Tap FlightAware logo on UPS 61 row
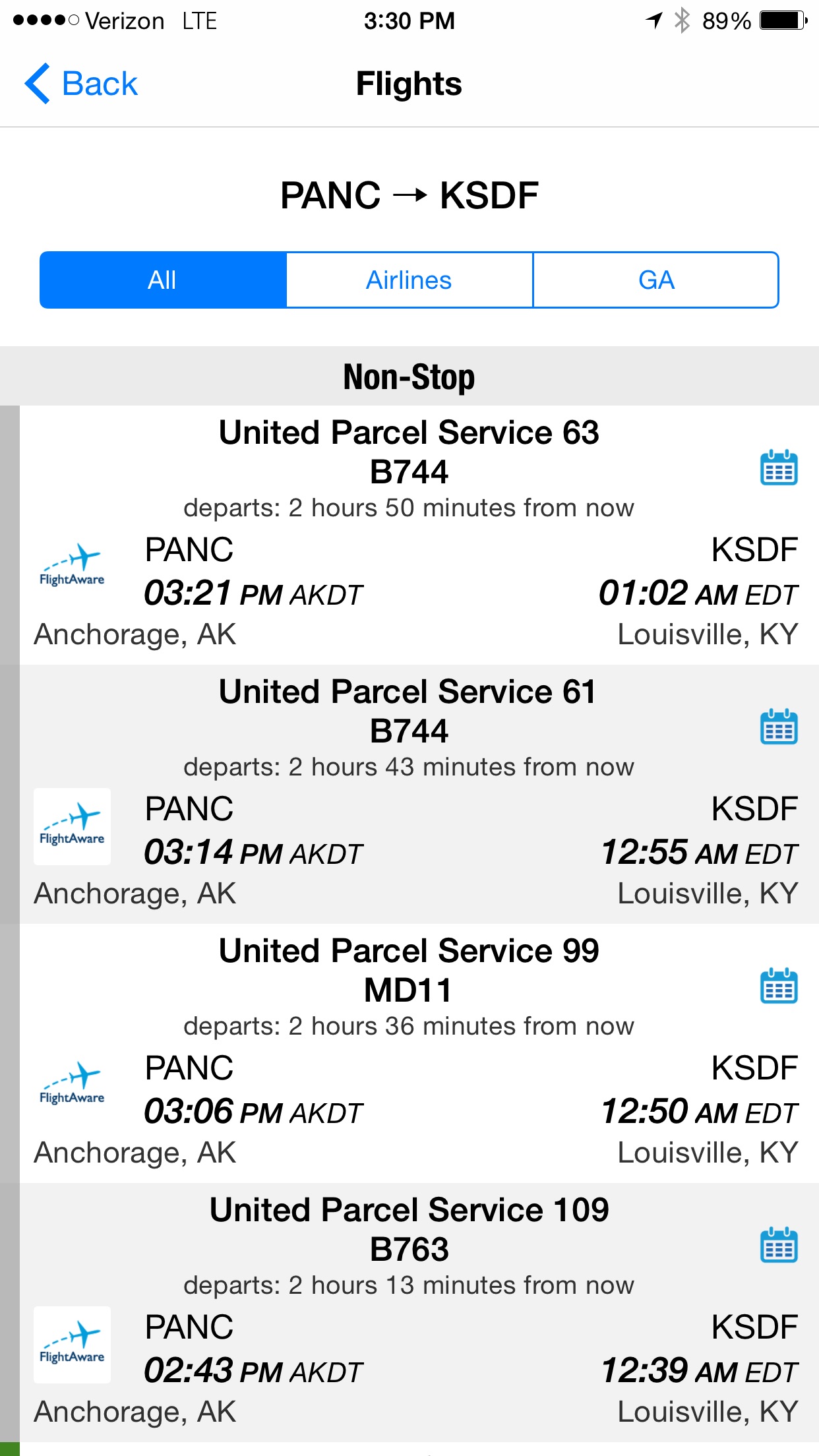Image resolution: width=819 pixels, height=1456 pixels. click(73, 826)
